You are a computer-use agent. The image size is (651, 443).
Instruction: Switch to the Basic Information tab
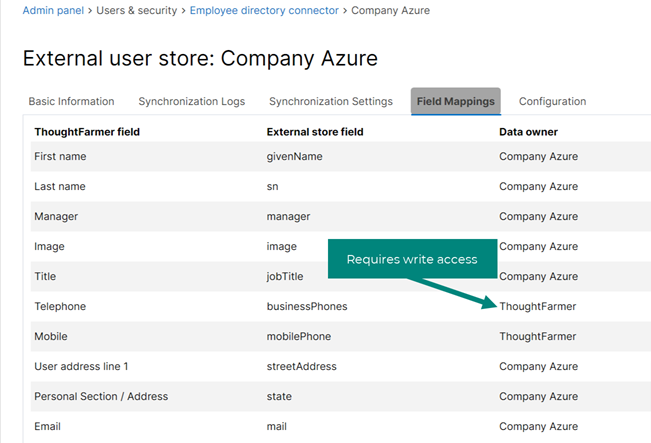click(71, 101)
